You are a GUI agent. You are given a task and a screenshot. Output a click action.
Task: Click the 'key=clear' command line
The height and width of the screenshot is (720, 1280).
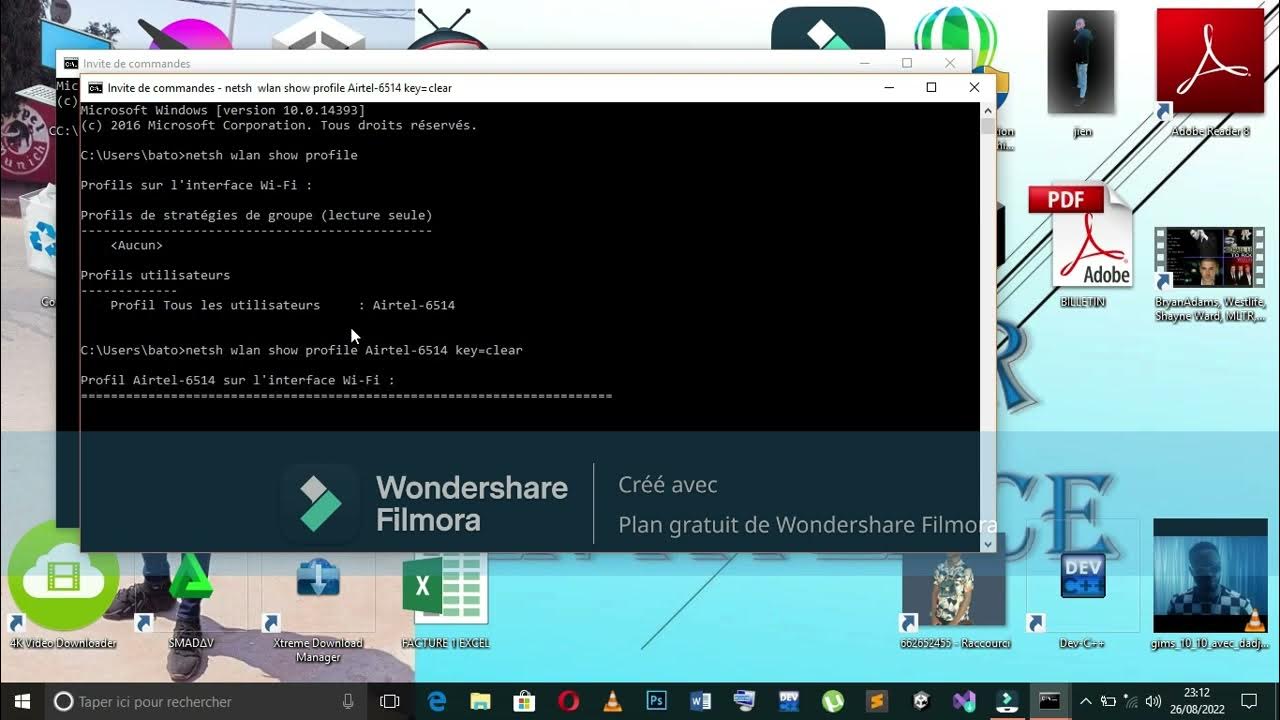(x=301, y=350)
